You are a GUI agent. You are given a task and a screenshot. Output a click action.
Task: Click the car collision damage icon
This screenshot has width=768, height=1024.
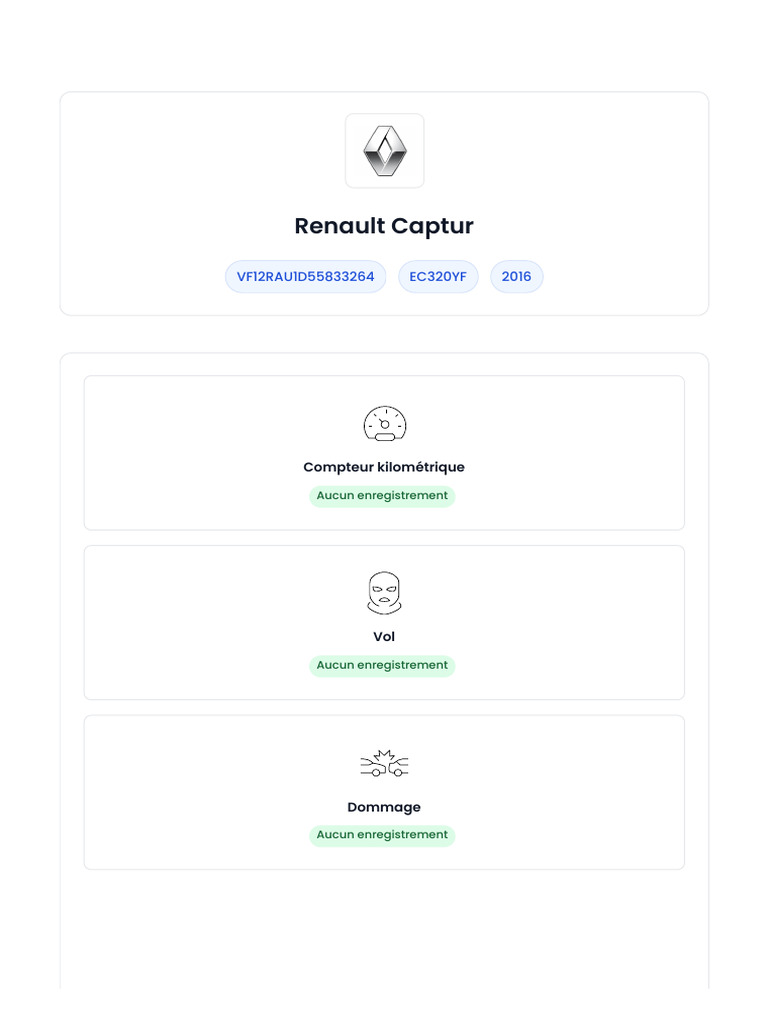pyautogui.click(x=384, y=763)
